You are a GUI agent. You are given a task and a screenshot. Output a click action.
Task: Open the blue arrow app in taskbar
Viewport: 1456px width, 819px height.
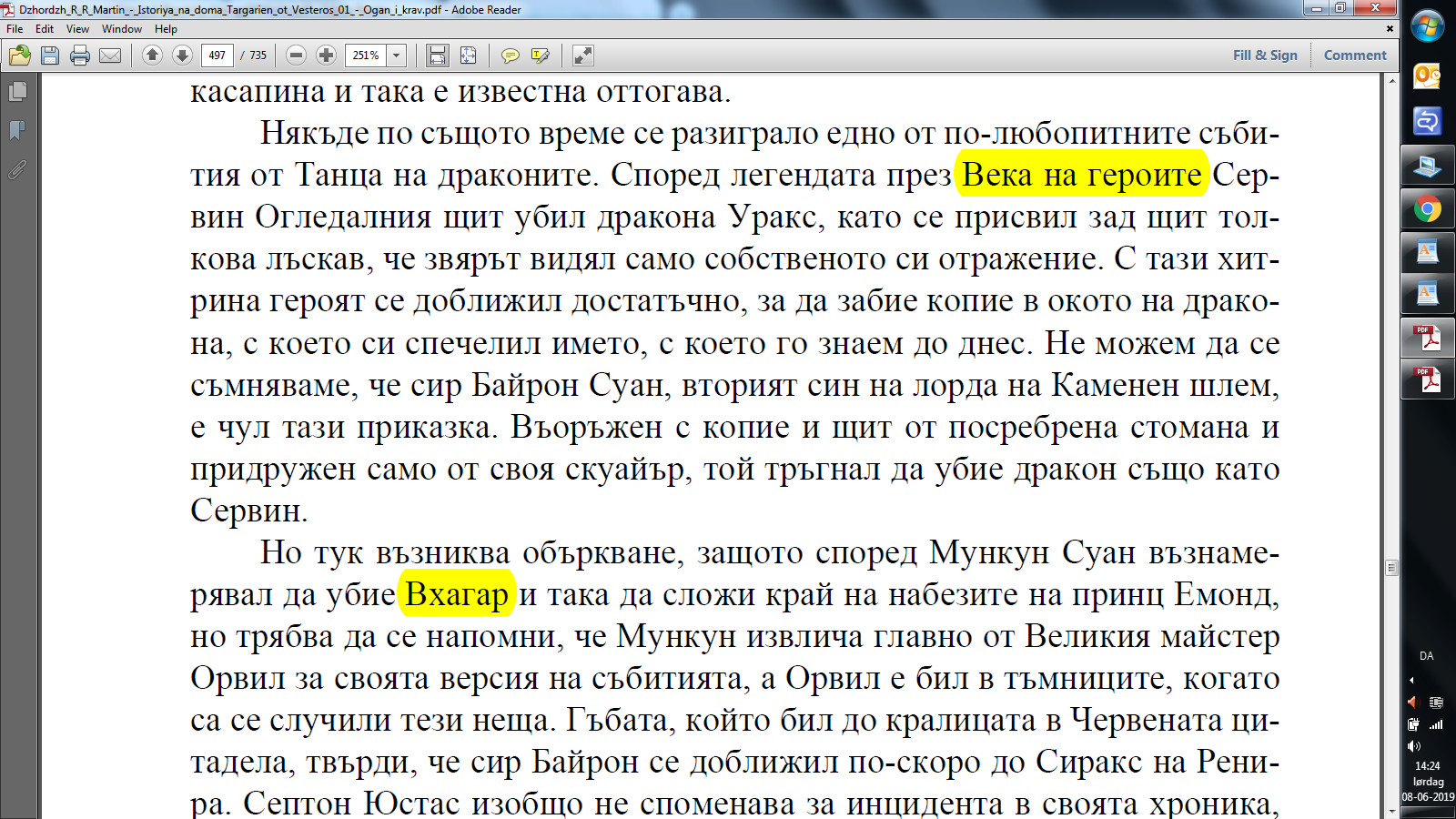1427,121
